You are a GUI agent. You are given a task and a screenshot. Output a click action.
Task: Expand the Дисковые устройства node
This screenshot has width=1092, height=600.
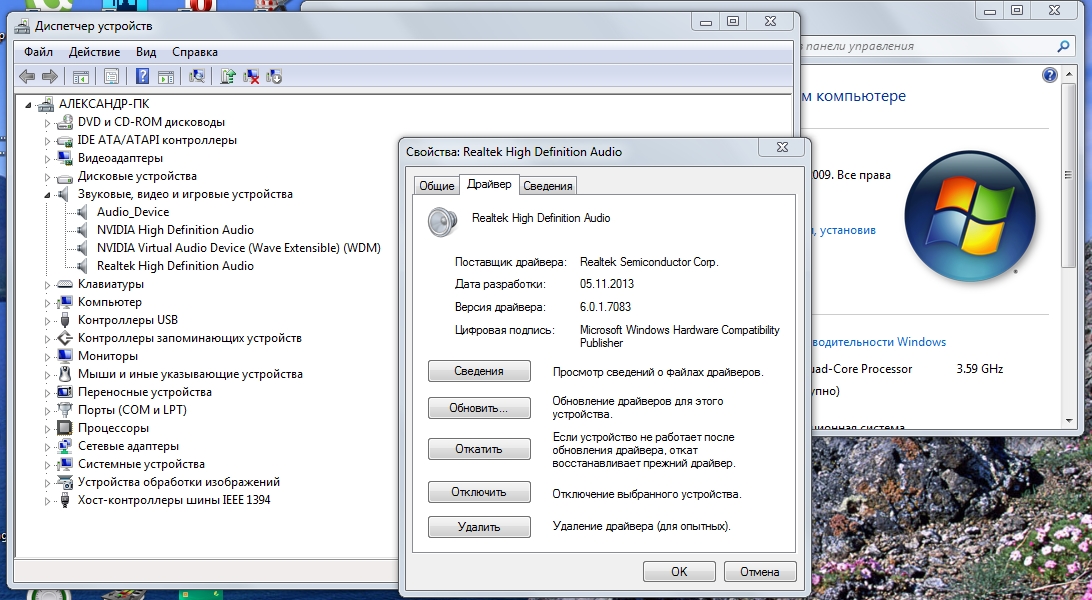click(x=47, y=177)
